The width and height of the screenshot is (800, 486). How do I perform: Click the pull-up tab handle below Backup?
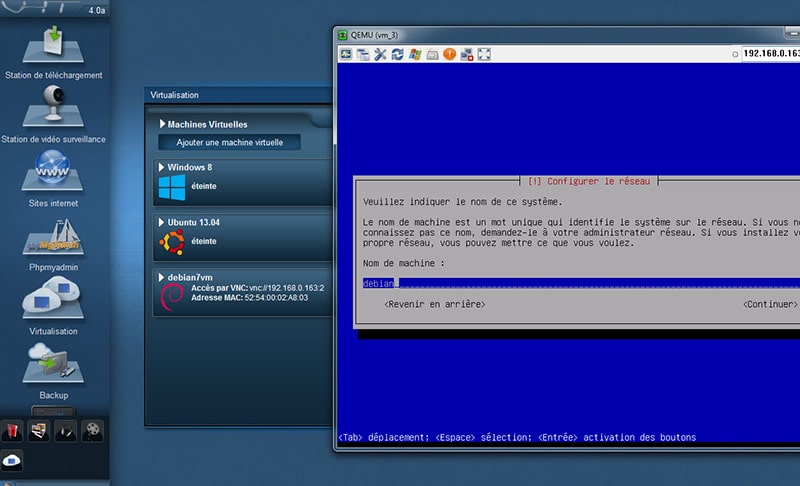click(53, 410)
